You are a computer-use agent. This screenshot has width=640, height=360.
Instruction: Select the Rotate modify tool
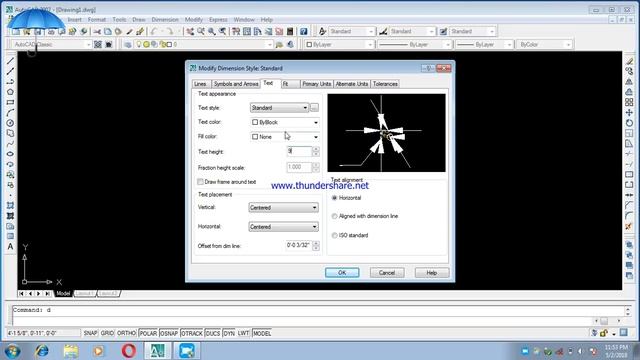(629, 122)
